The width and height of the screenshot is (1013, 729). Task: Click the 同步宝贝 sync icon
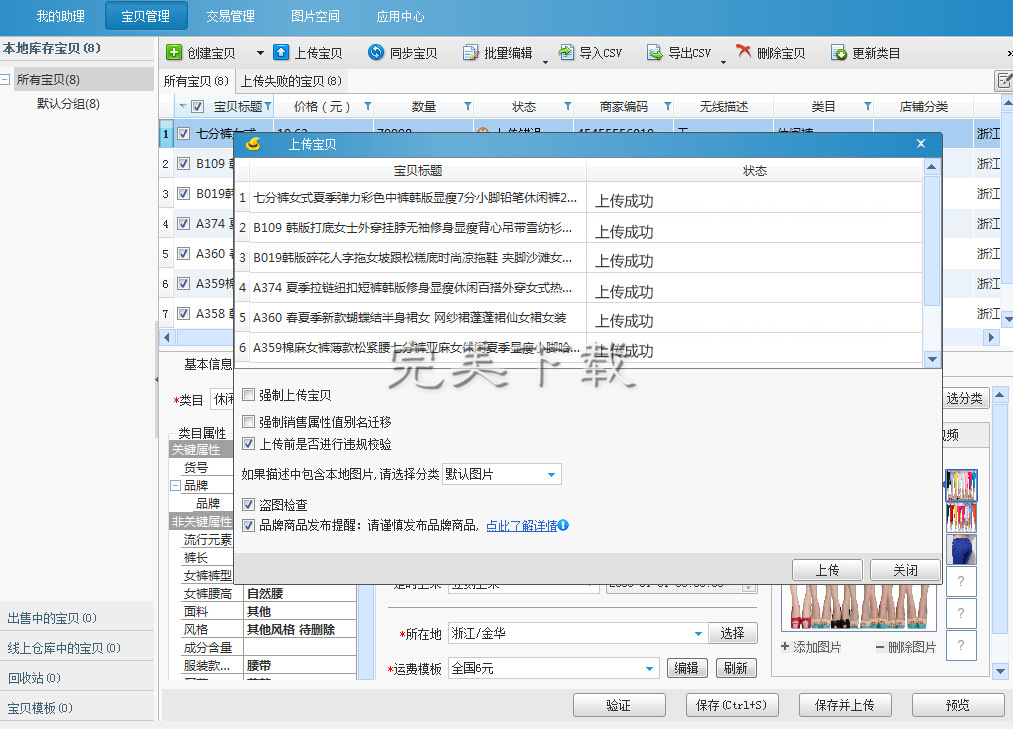click(x=375, y=52)
